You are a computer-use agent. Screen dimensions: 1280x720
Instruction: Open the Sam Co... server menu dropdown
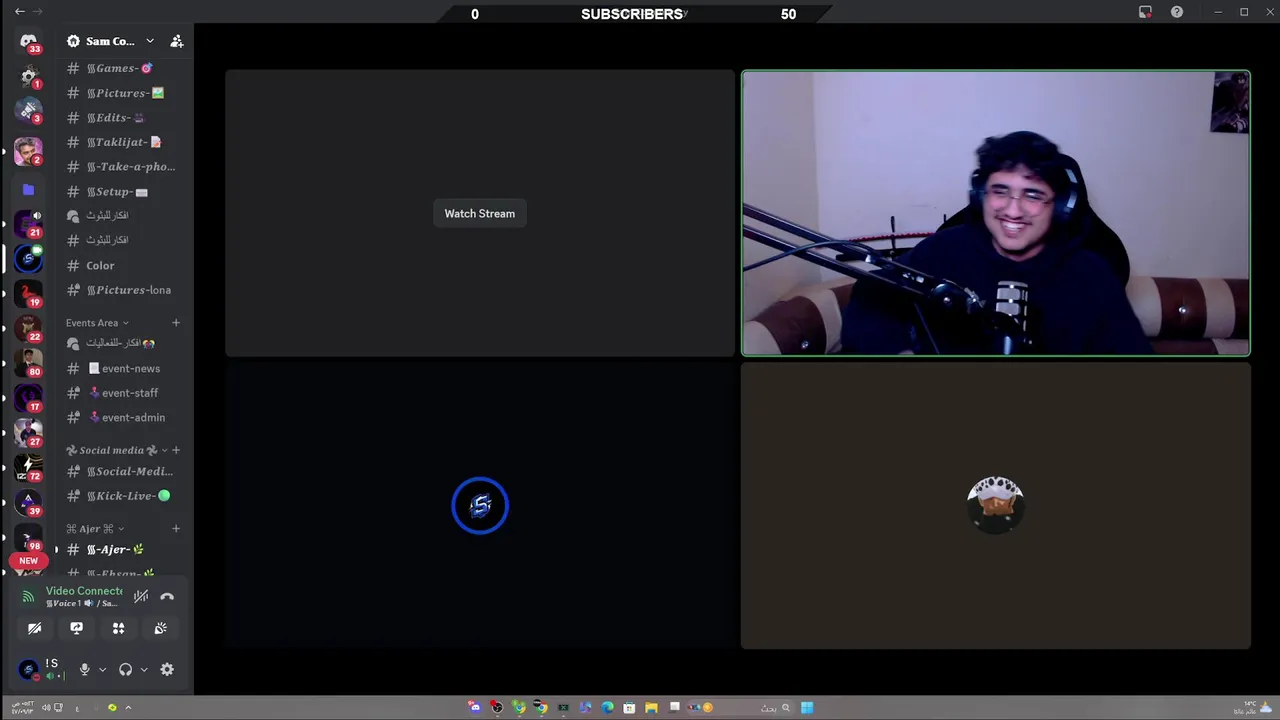pos(150,41)
